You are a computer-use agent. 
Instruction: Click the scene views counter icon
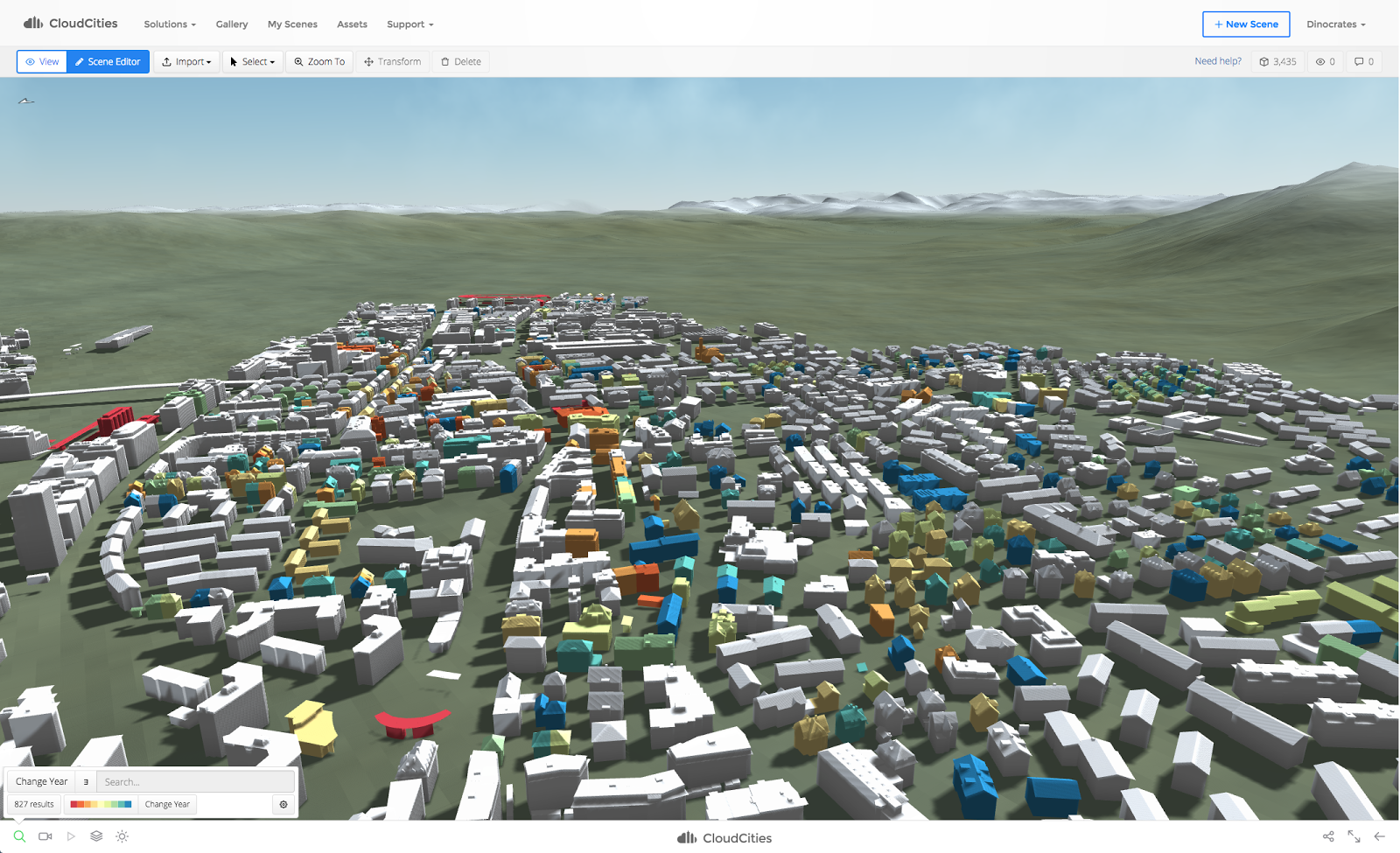pos(1277,61)
